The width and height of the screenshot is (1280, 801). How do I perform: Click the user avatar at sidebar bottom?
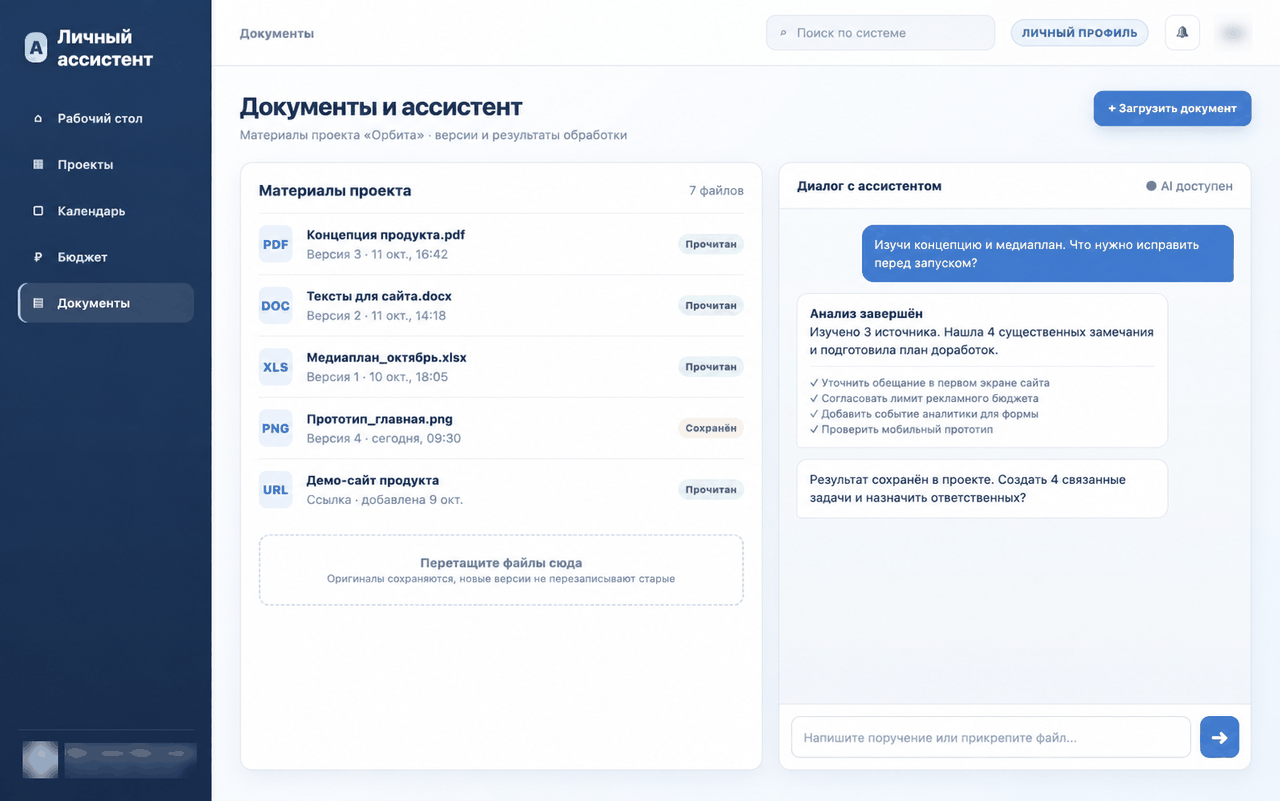point(41,759)
